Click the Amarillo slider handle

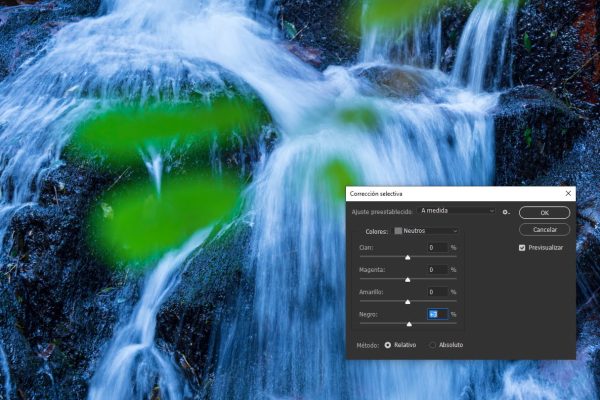[x=408, y=301]
